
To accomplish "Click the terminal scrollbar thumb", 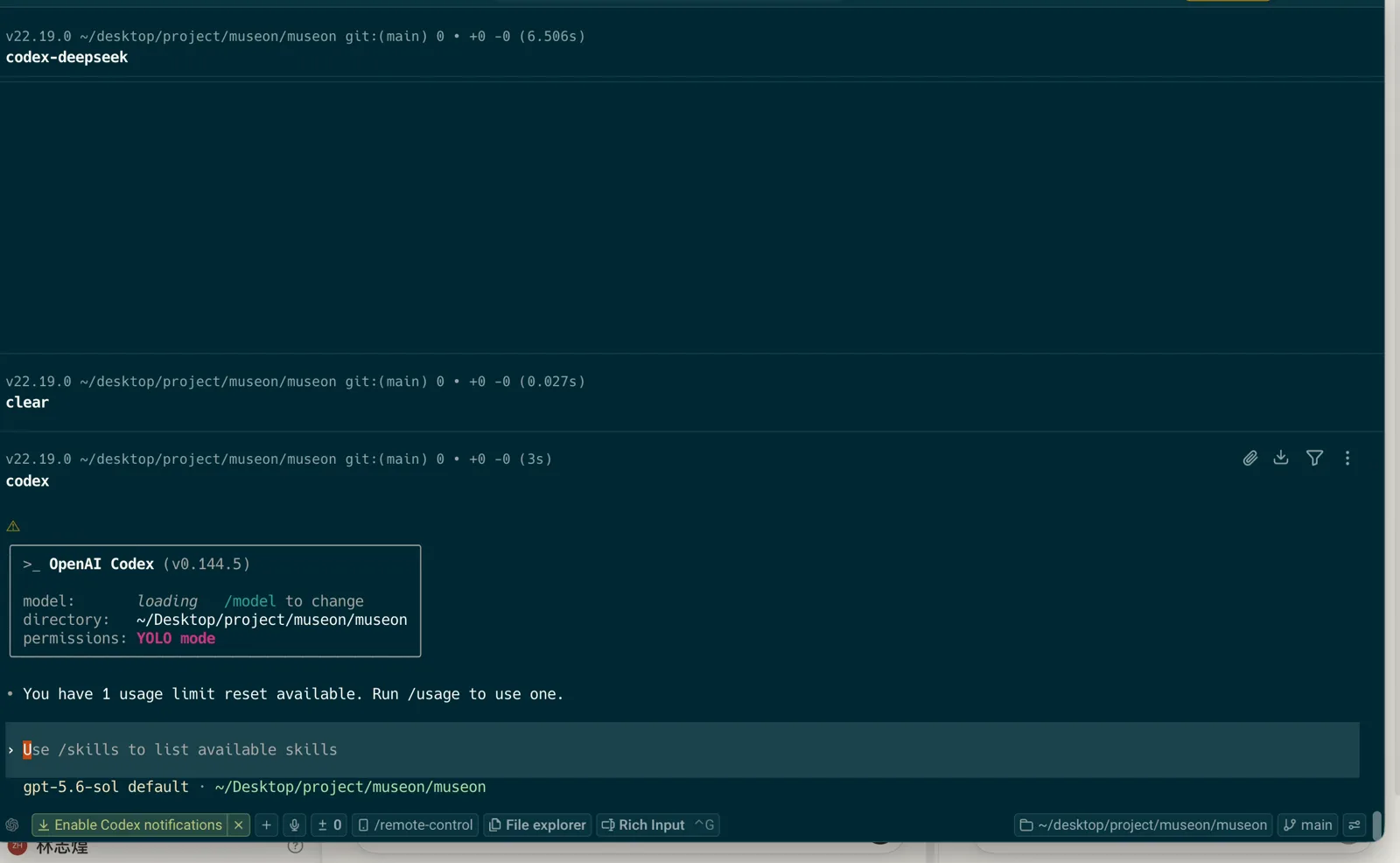I will [1376, 824].
